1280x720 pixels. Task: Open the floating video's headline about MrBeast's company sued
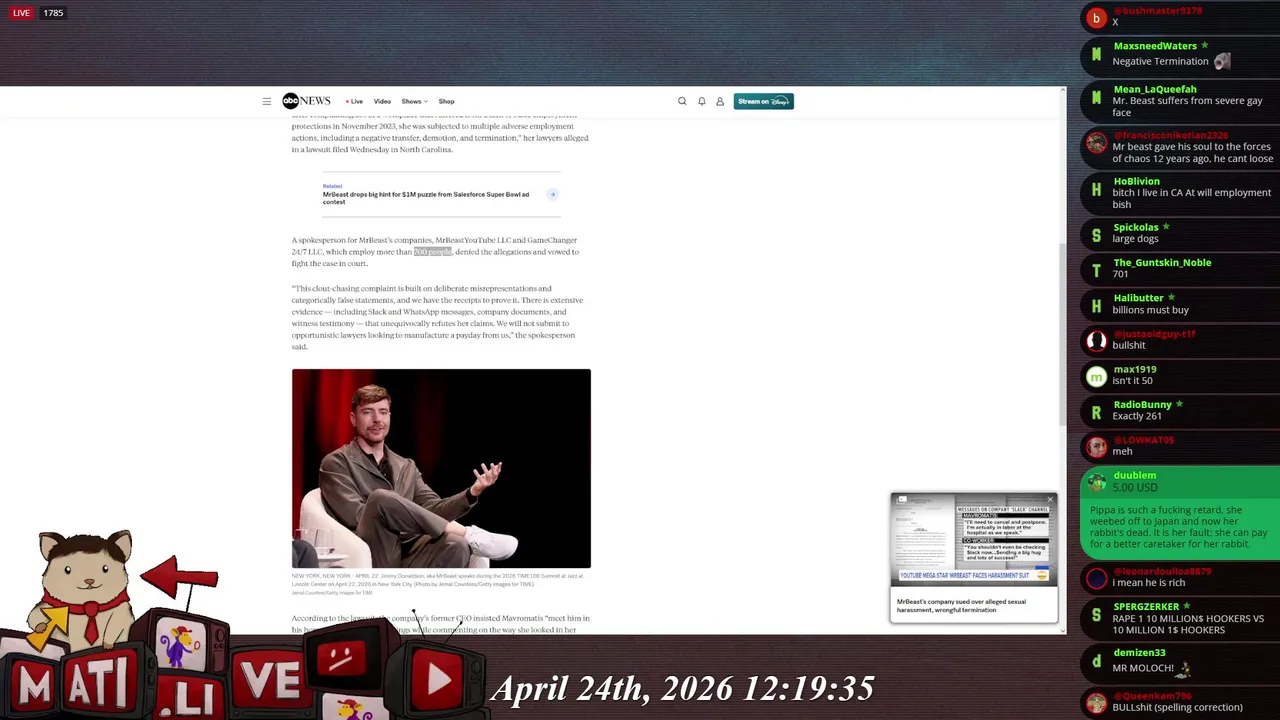click(961, 605)
